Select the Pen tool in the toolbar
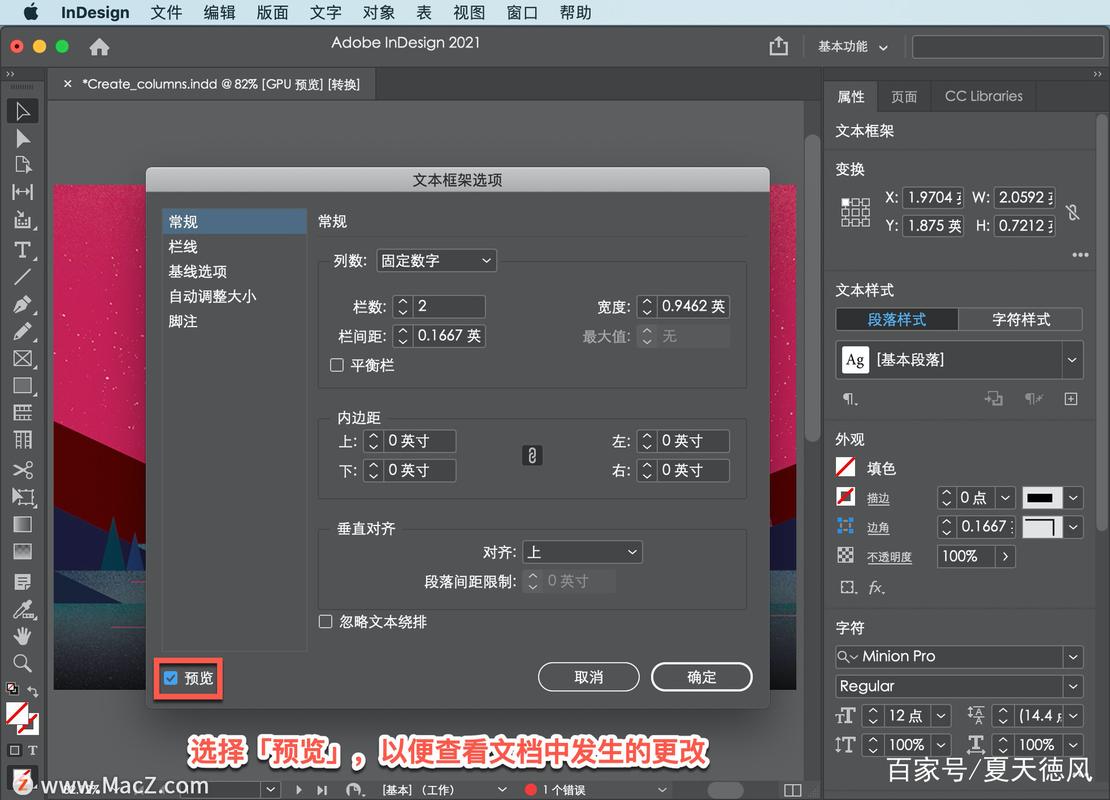This screenshot has height=800, width=1110. pyautogui.click(x=23, y=305)
